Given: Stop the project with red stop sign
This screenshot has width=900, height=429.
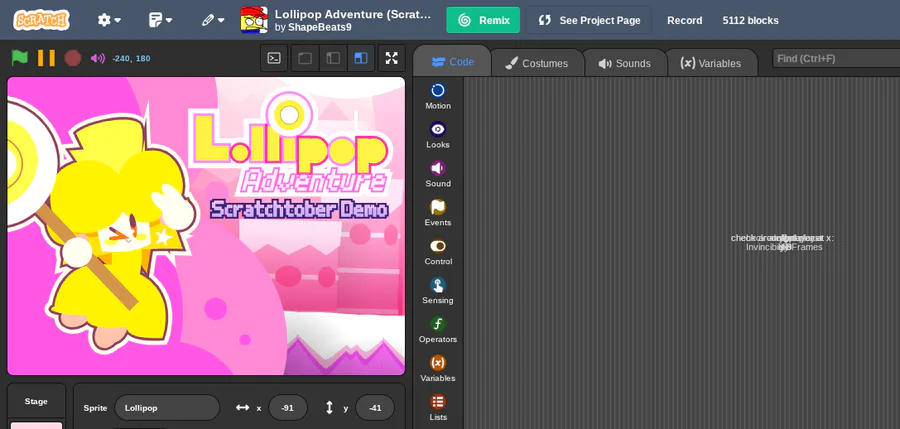Looking at the screenshot, I should point(73,58).
